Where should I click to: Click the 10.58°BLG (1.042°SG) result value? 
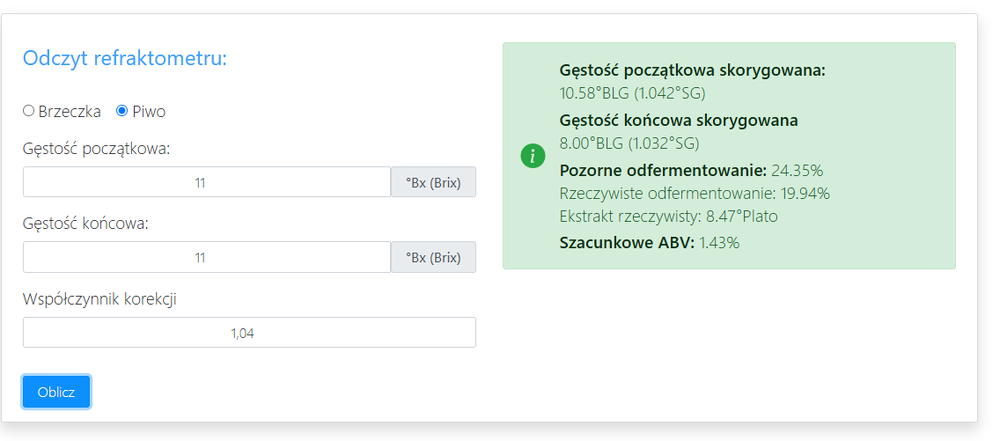point(633,93)
